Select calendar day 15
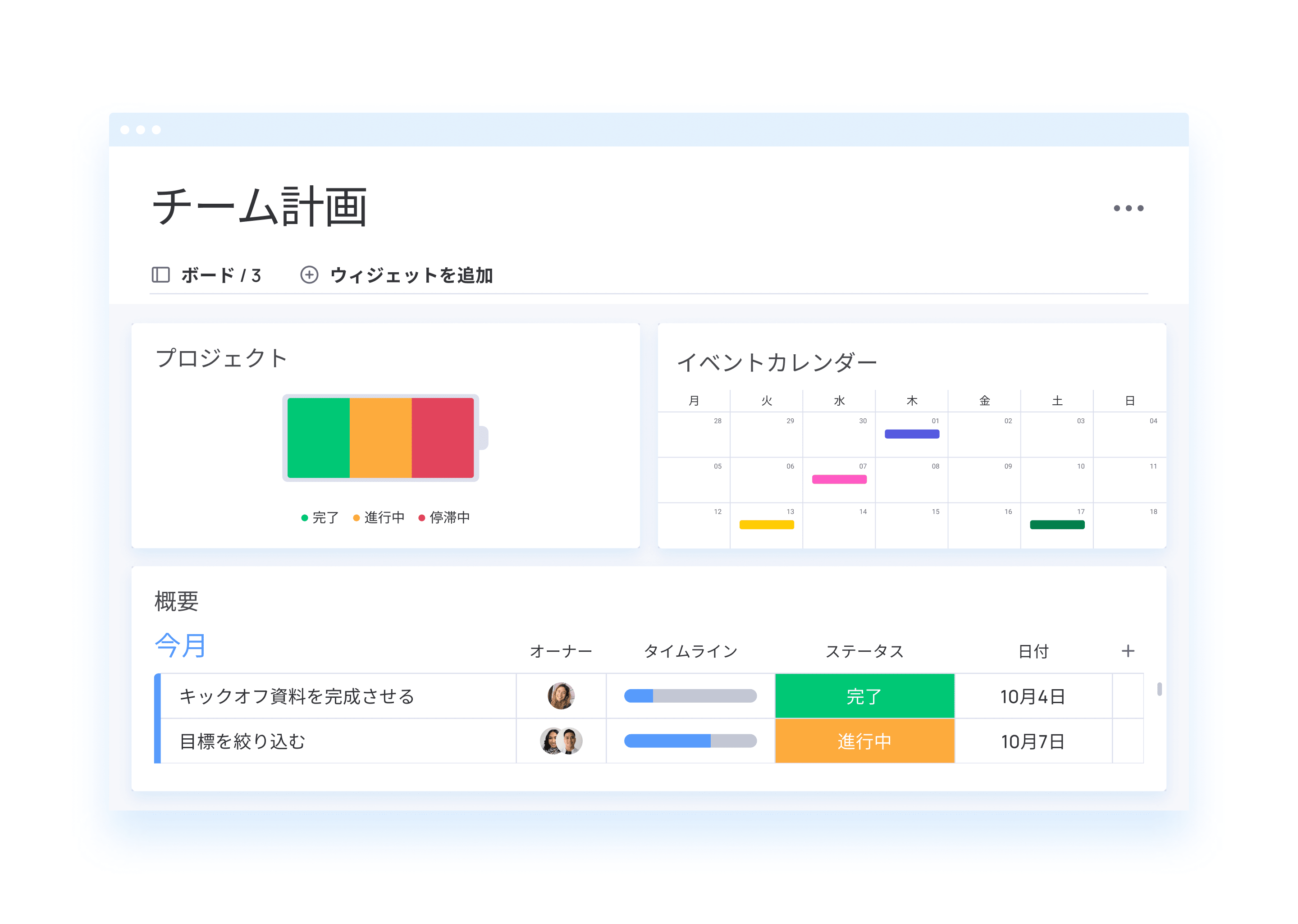Viewport: 1298px width, 924px height. click(912, 526)
